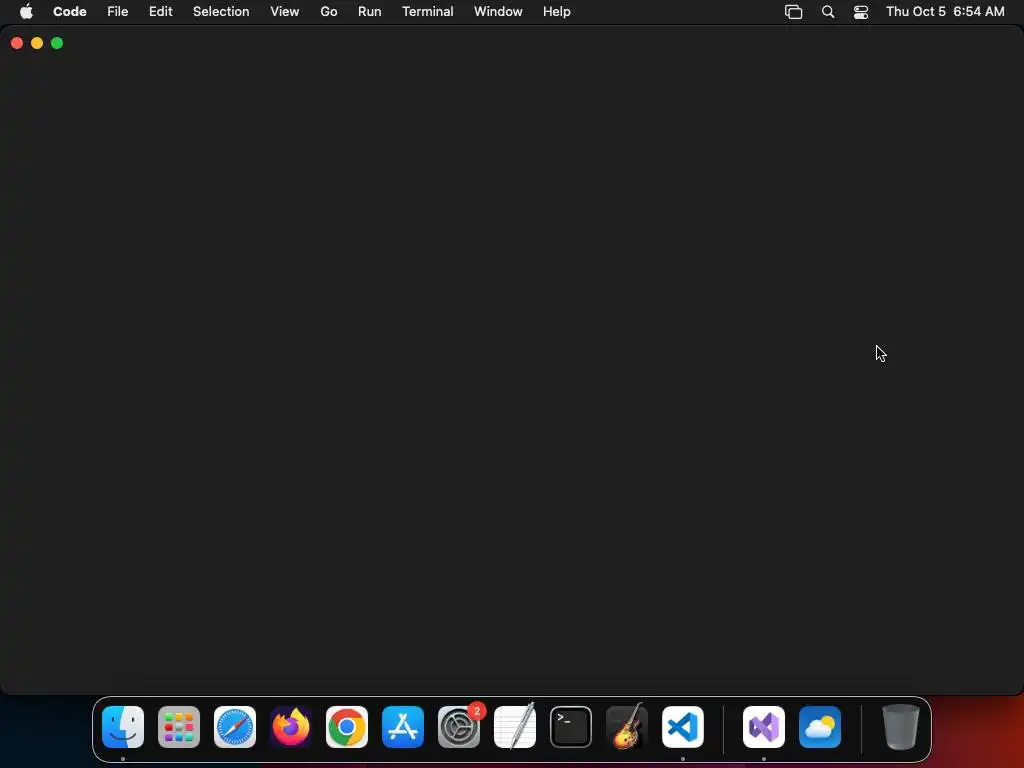Open the Terminal menu
Screen dimensions: 1024x768
point(428,12)
